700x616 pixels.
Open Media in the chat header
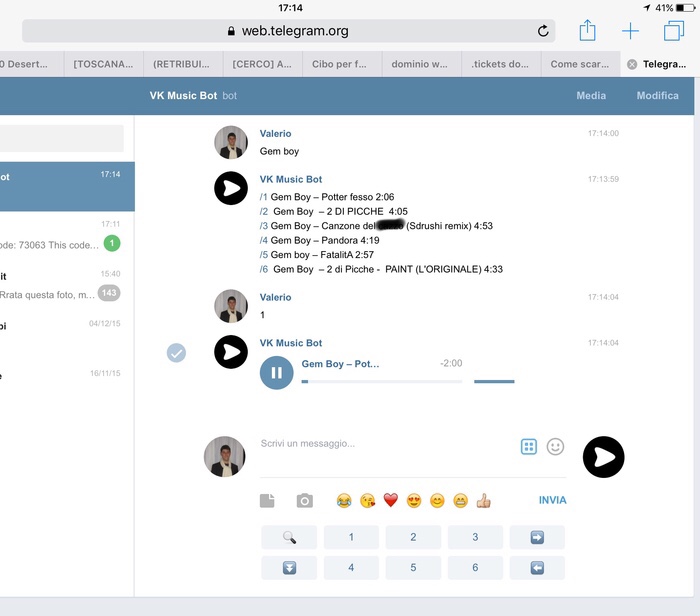pyautogui.click(x=591, y=96)
